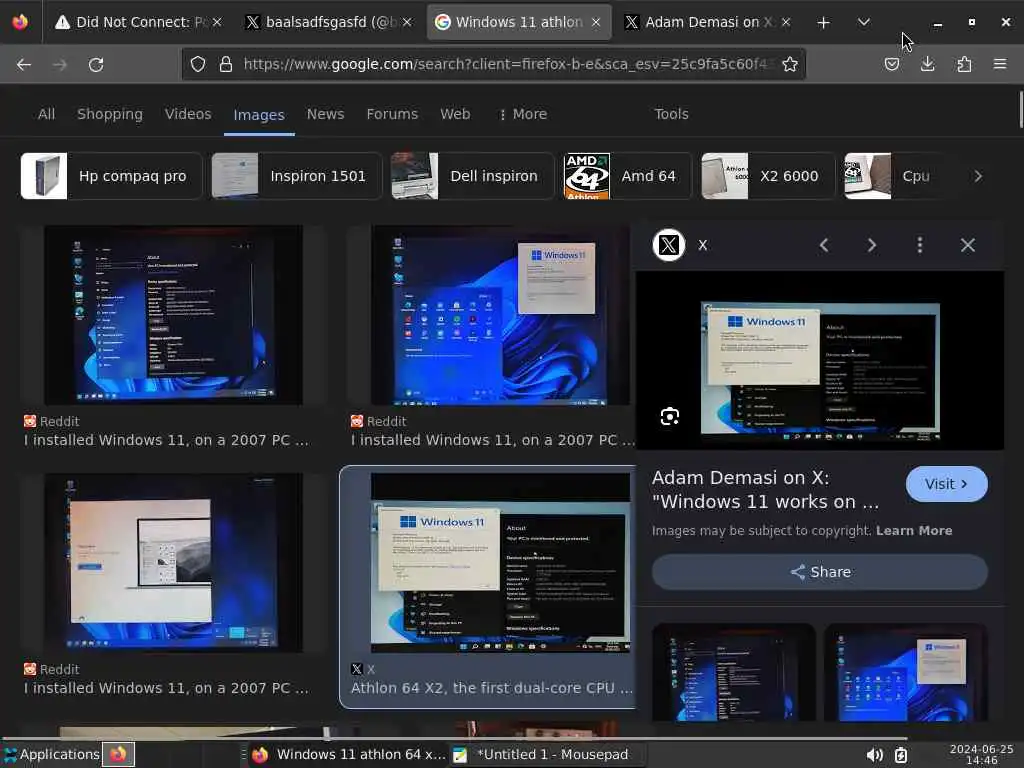
Task: Open Reddit thumbnail showing Start menu
Action: (x=500, y=315)
